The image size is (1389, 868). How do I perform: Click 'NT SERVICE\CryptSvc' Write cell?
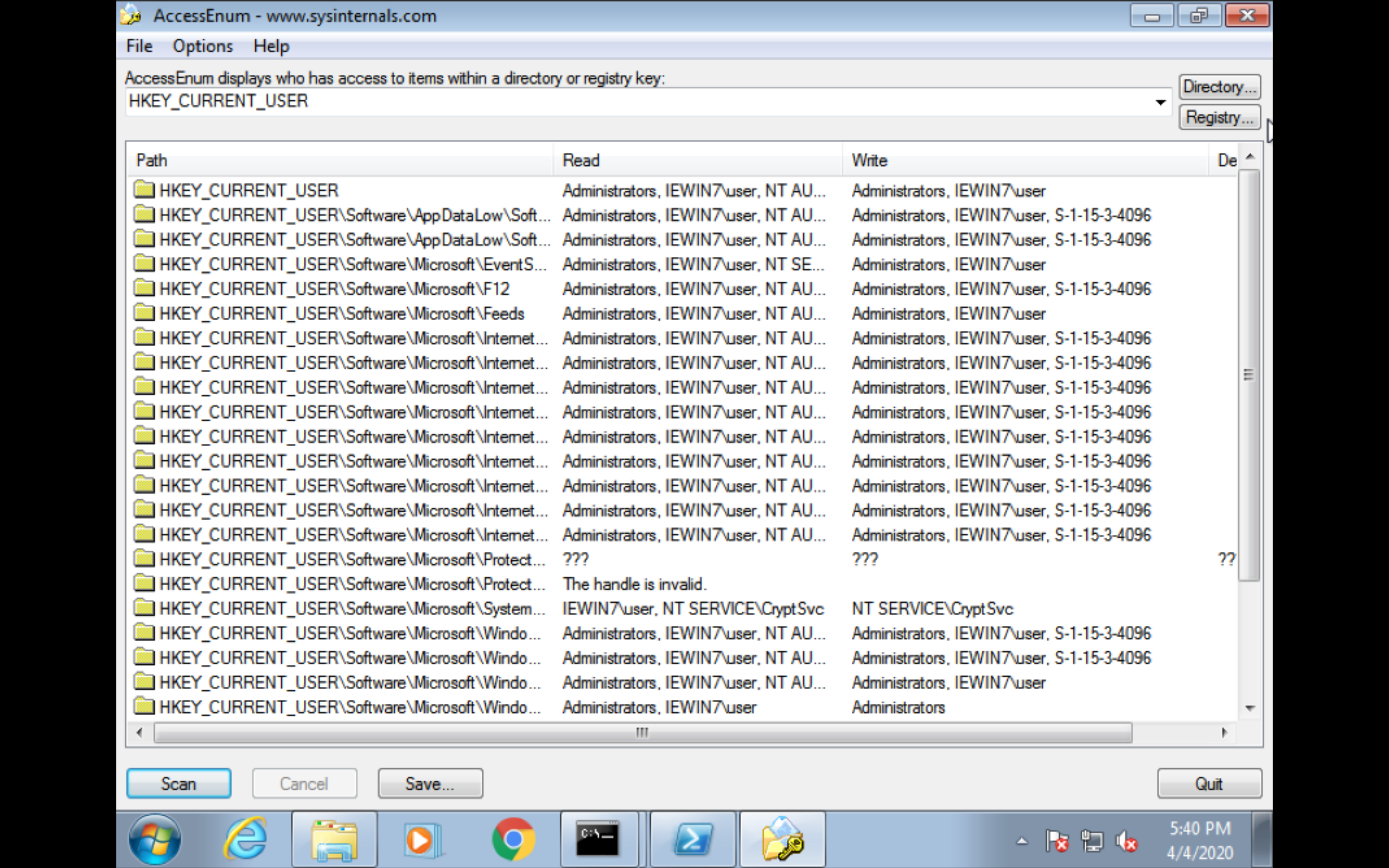tap(933, 609)
